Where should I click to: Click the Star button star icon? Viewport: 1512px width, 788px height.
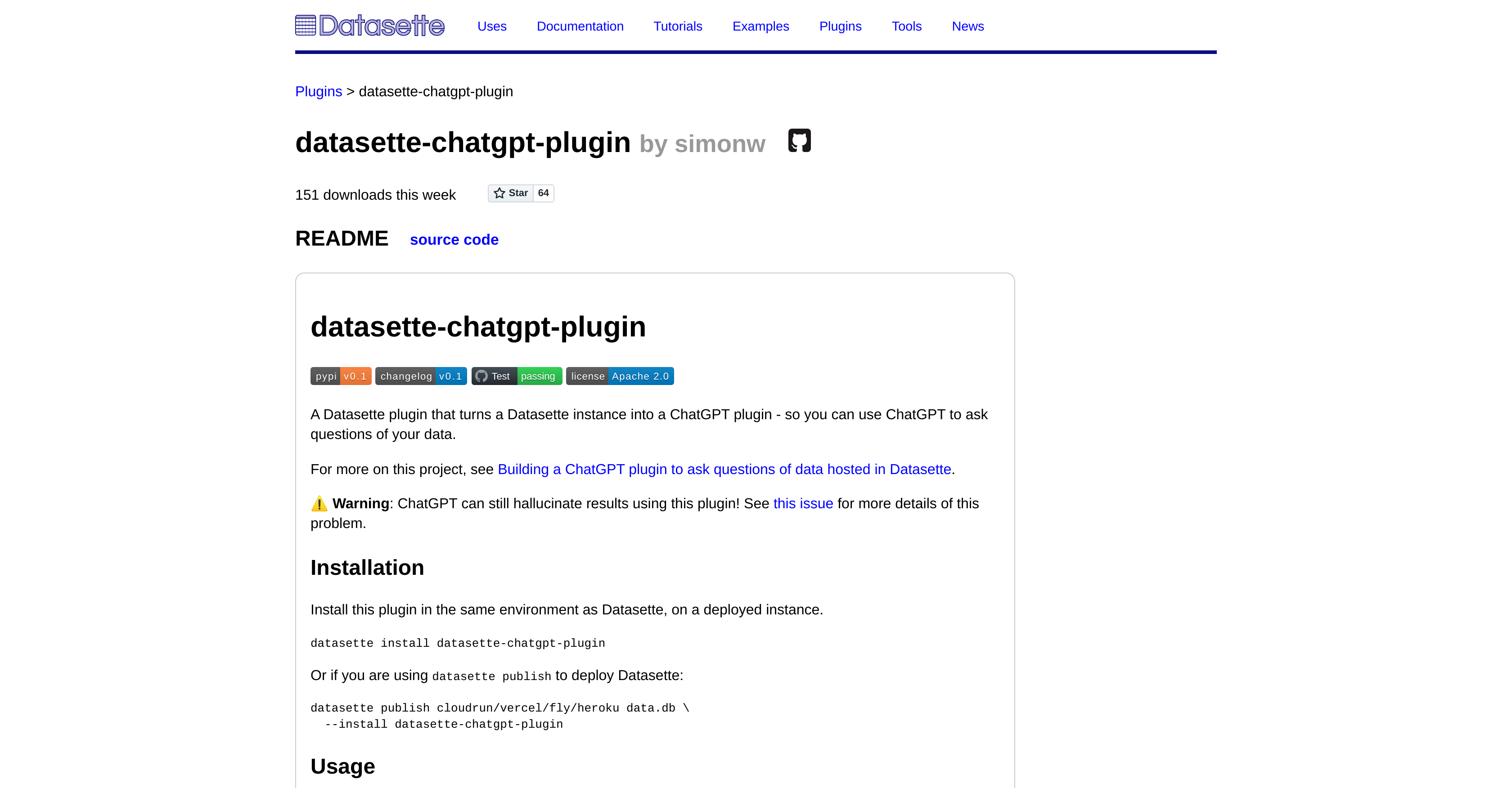click(x=499, y=192)
